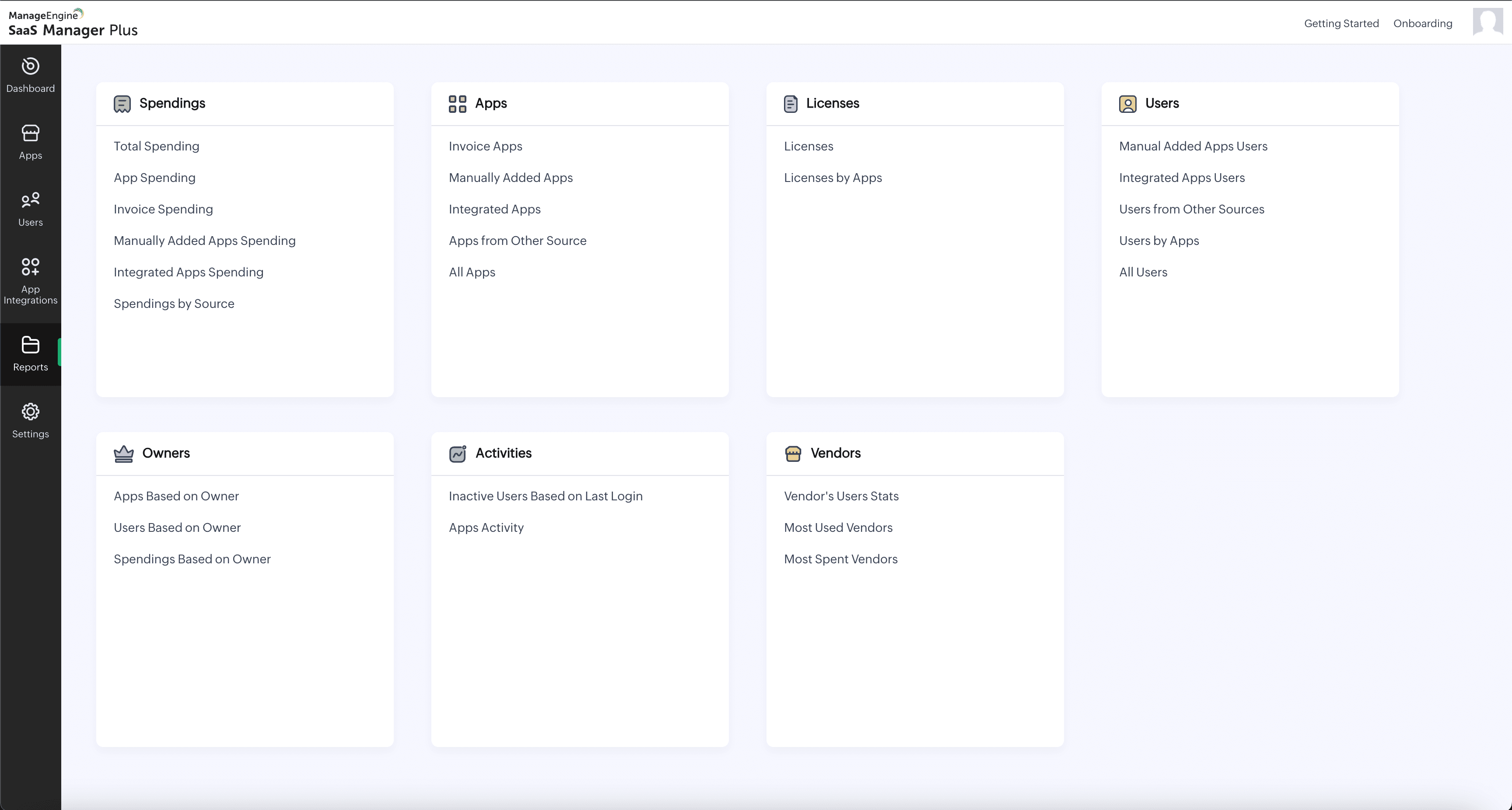Click the Vendors shop icon
This screenshot has height=810, width=1512.
click(x=792, y=454)
